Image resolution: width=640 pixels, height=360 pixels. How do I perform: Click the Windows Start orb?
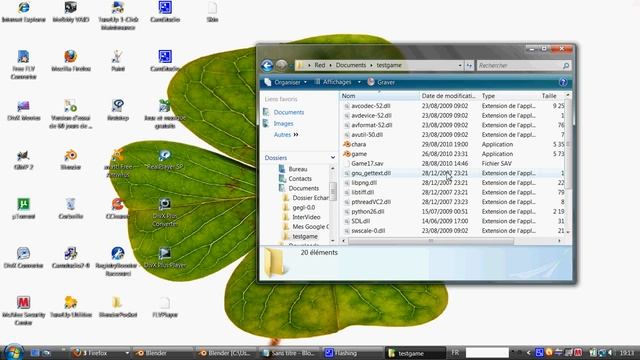pos(13,352)
